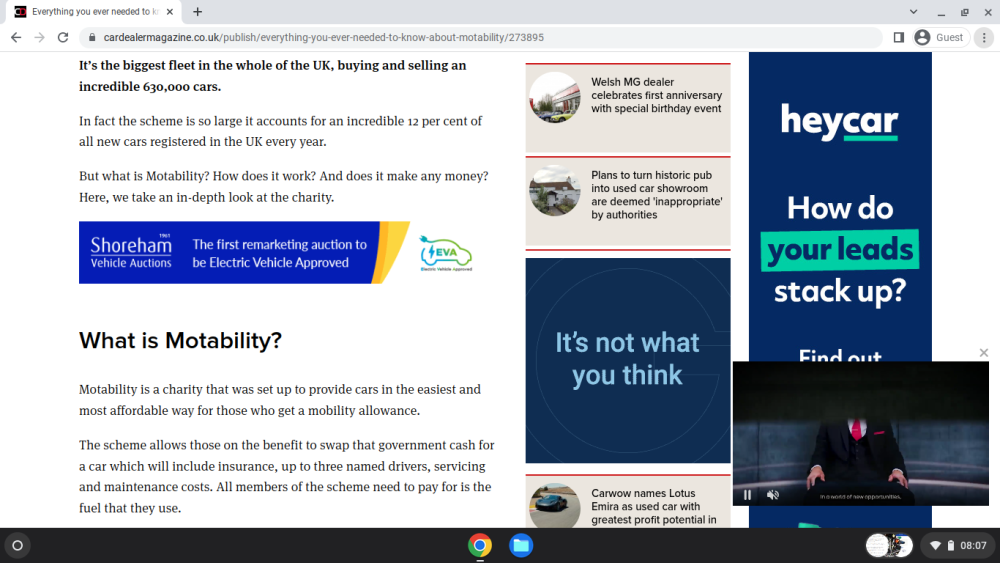This screenshot has width=1000, height=563.
Task: Select the car dealer magazine tab
Action: pyautogui.click(x=92, y=11)
